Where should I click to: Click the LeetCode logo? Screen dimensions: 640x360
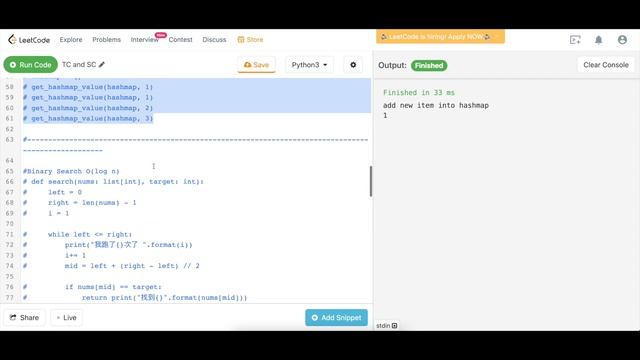[29, 40]
